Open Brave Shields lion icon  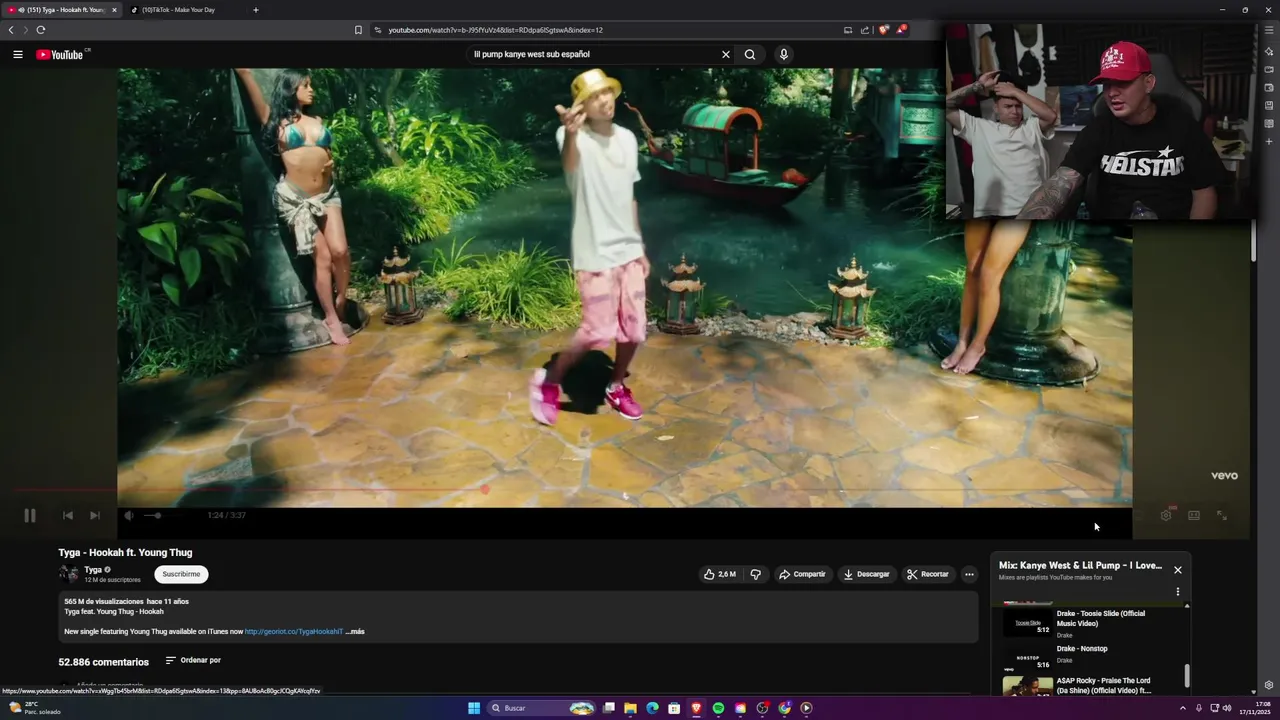click(883, 30)
